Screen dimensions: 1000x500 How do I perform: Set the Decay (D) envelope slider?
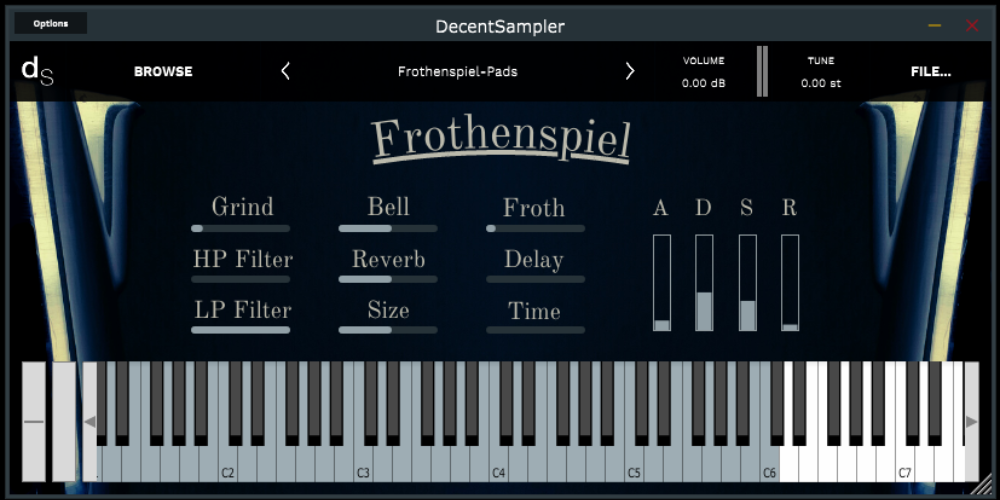pos(704,283)
